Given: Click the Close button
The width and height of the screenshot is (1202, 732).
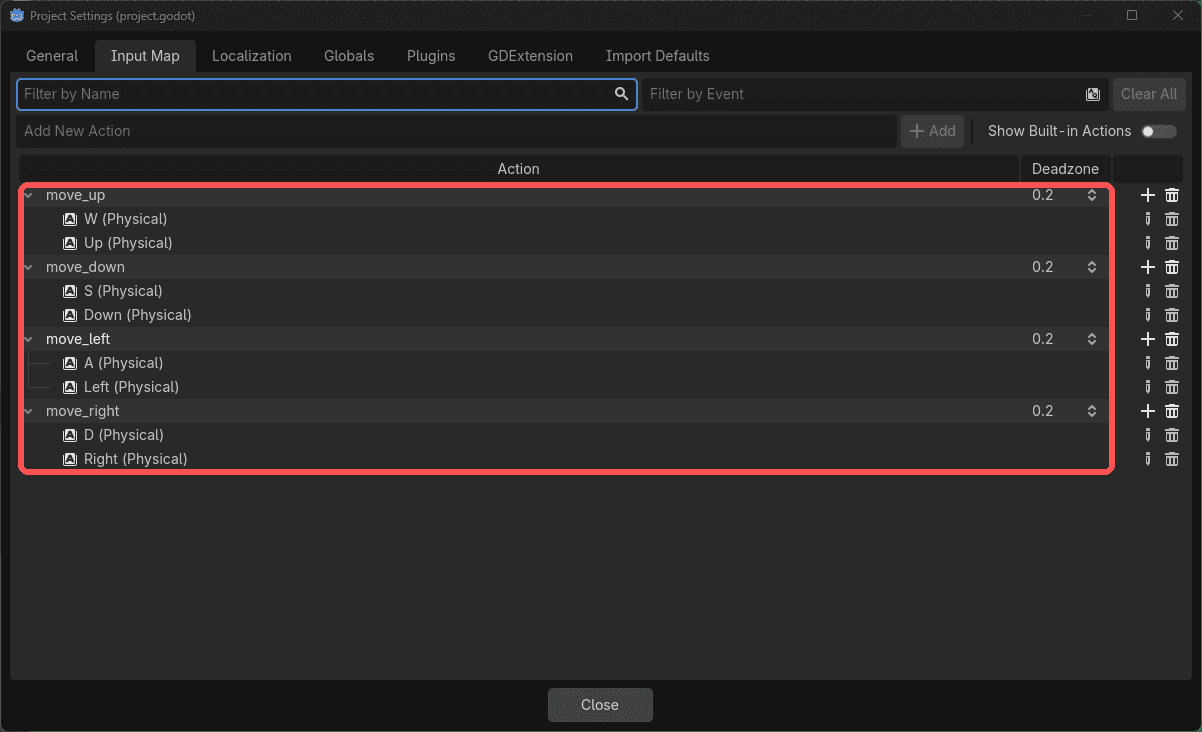Looking at the screenshot, I should (600, 705).
